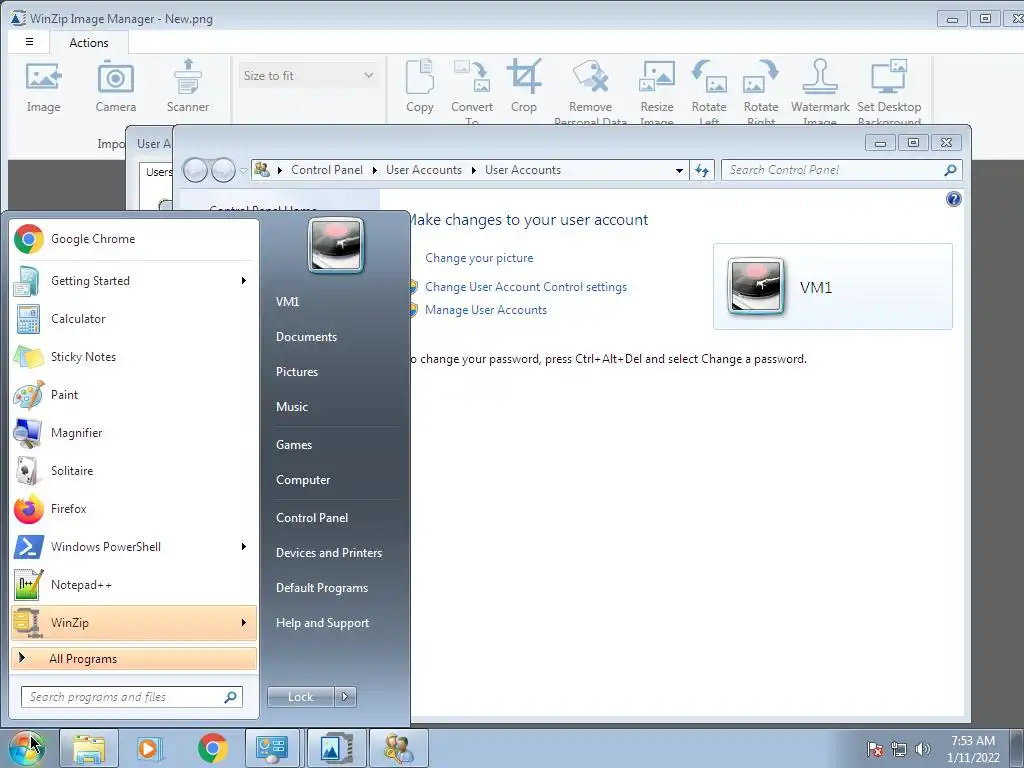Switch to the Actions ribbon tab
This screenshot has width=1024, height=768.
coord(89,42)
